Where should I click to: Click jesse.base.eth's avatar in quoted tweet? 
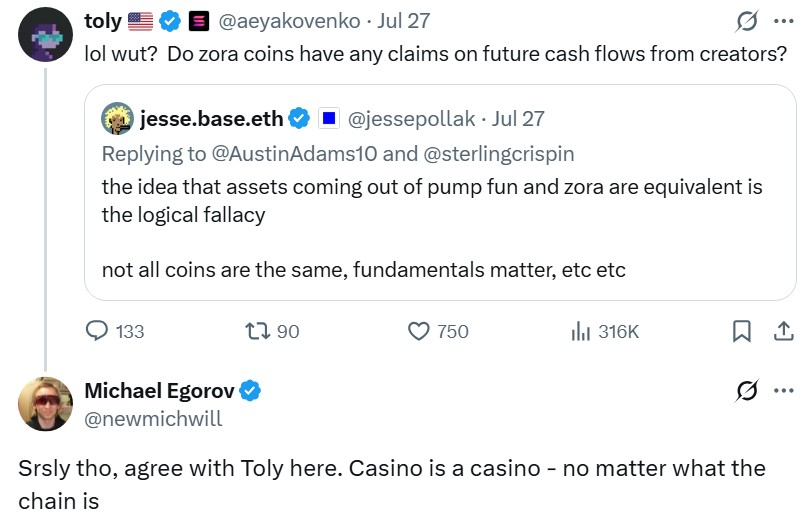119,119
